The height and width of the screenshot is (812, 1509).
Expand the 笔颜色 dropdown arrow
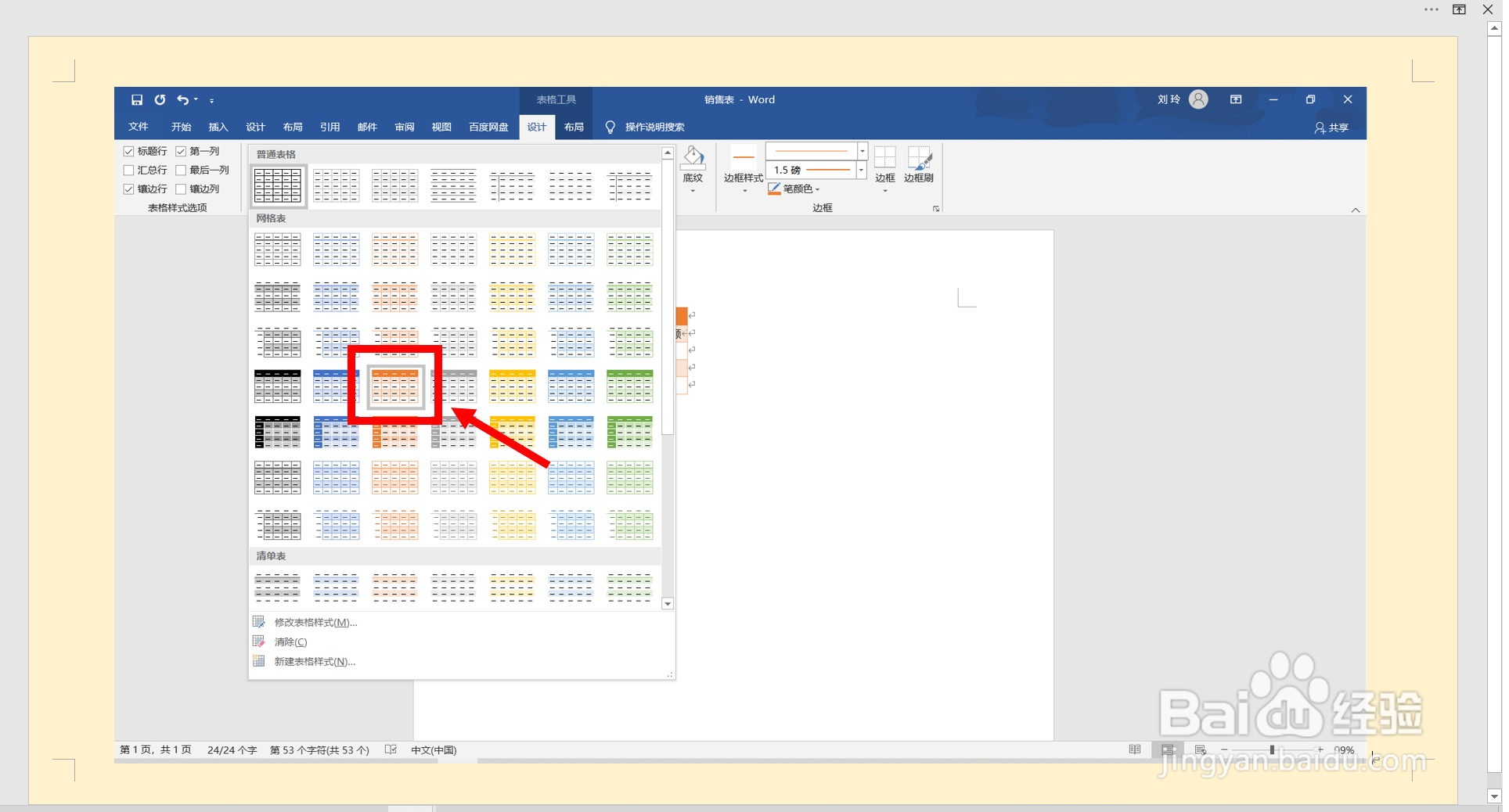[x=818, y=189]
